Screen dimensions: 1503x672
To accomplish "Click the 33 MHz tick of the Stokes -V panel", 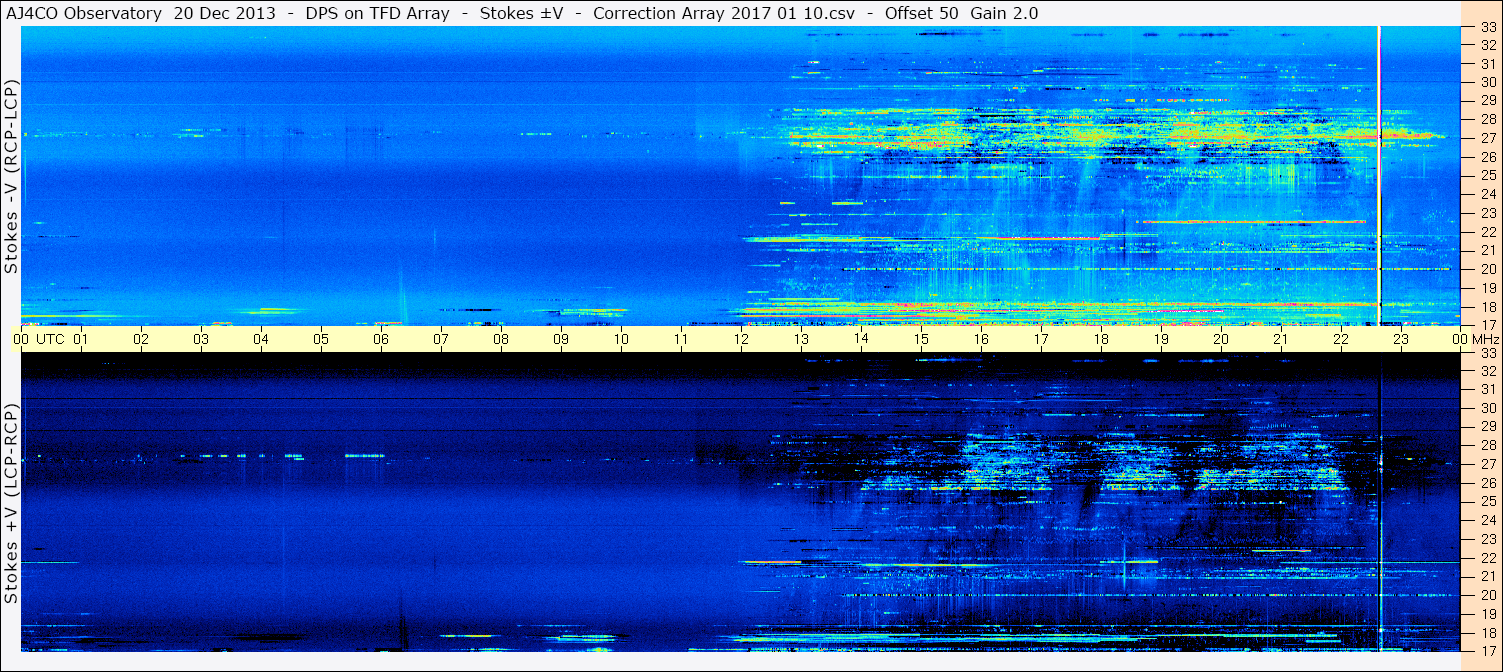I will pos(1487,27).
